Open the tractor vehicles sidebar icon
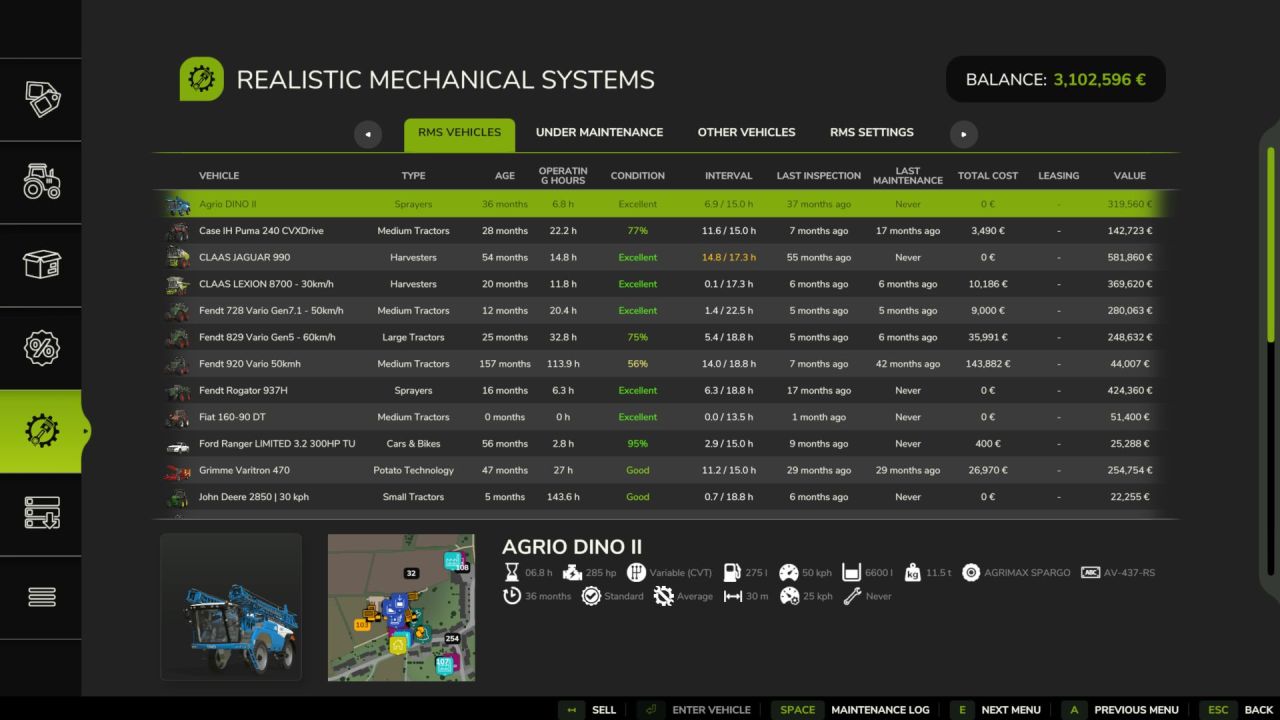 pos(41,182)
